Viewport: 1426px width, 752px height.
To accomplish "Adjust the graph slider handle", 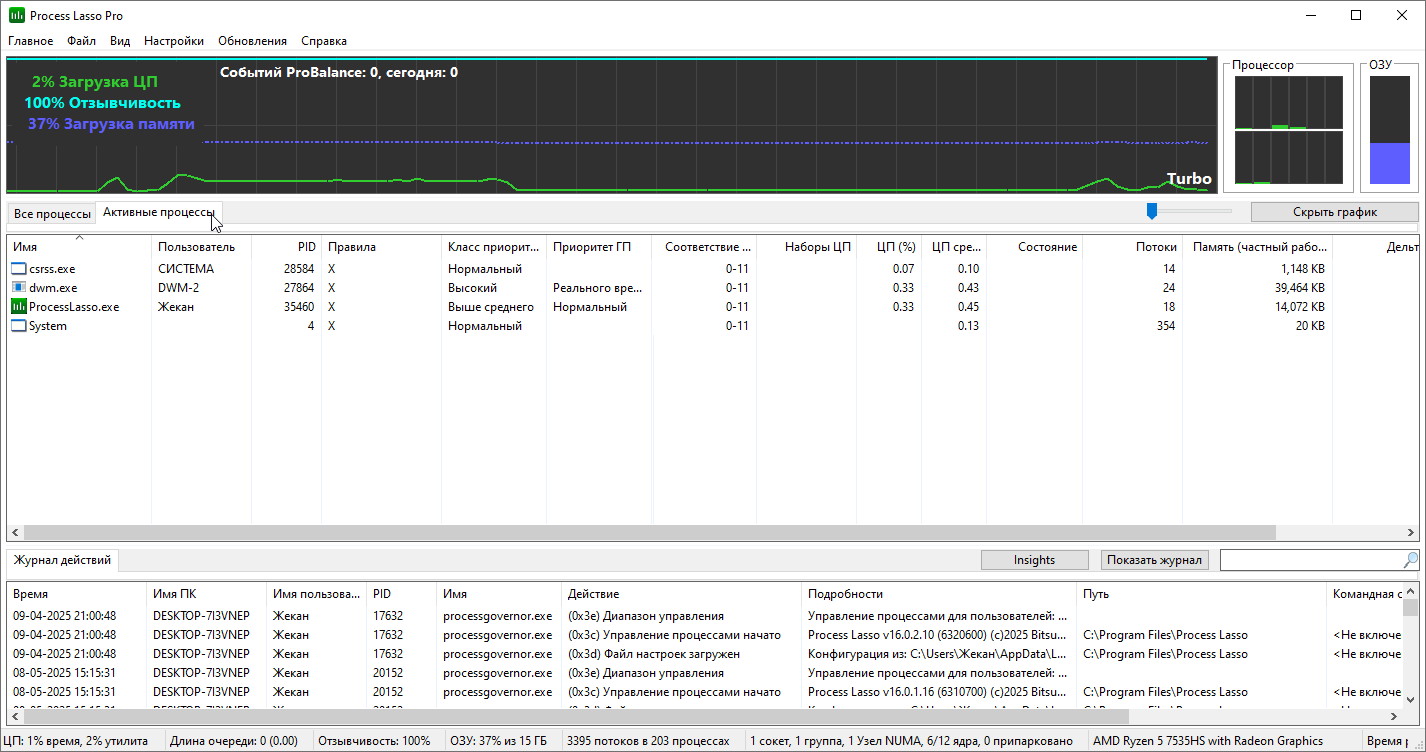I will pos(1152,211).
